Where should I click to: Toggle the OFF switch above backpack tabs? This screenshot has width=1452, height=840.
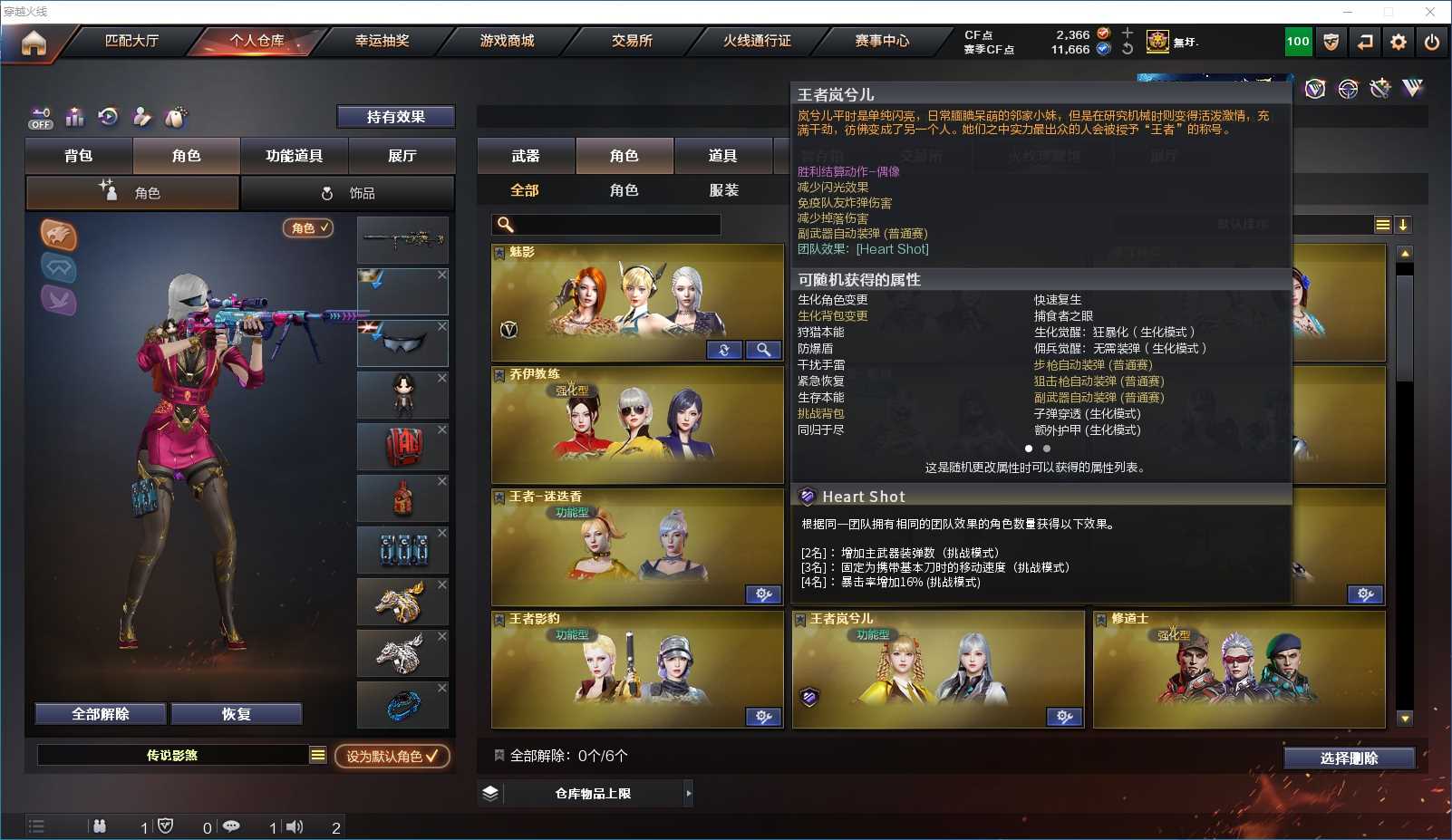[x=41, y=118]
